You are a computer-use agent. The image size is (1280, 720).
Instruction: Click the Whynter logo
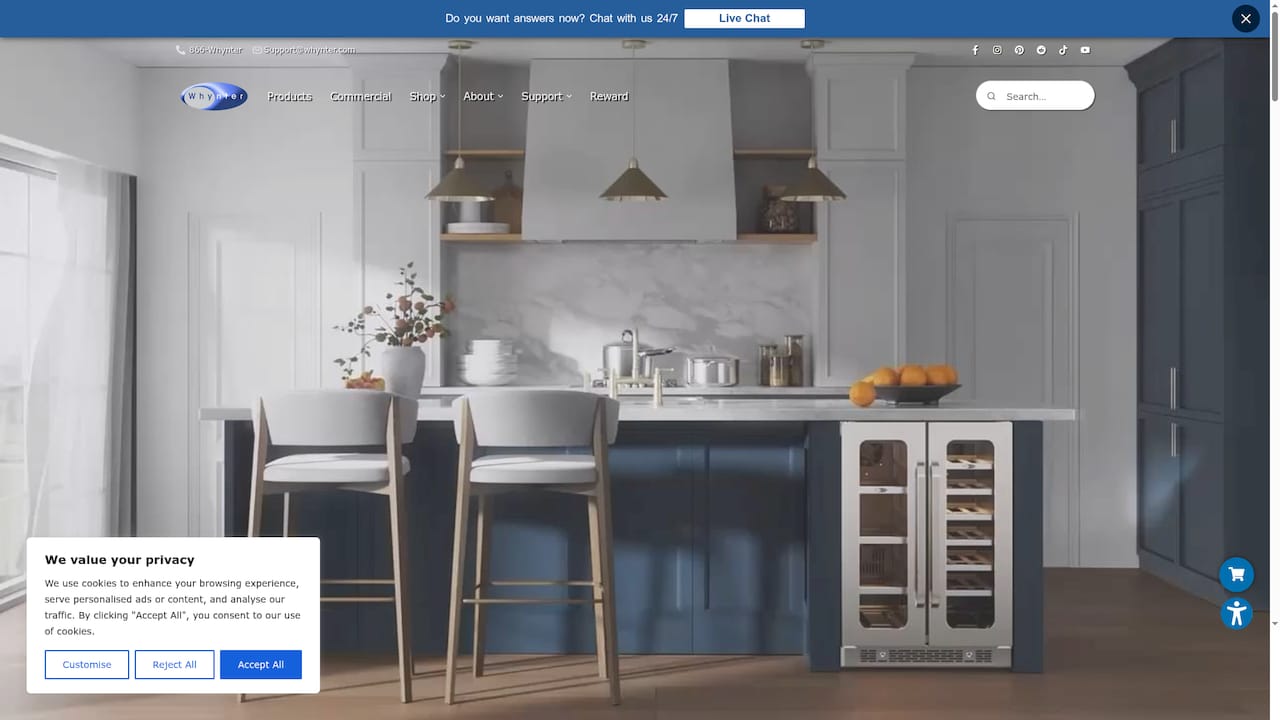214,96
